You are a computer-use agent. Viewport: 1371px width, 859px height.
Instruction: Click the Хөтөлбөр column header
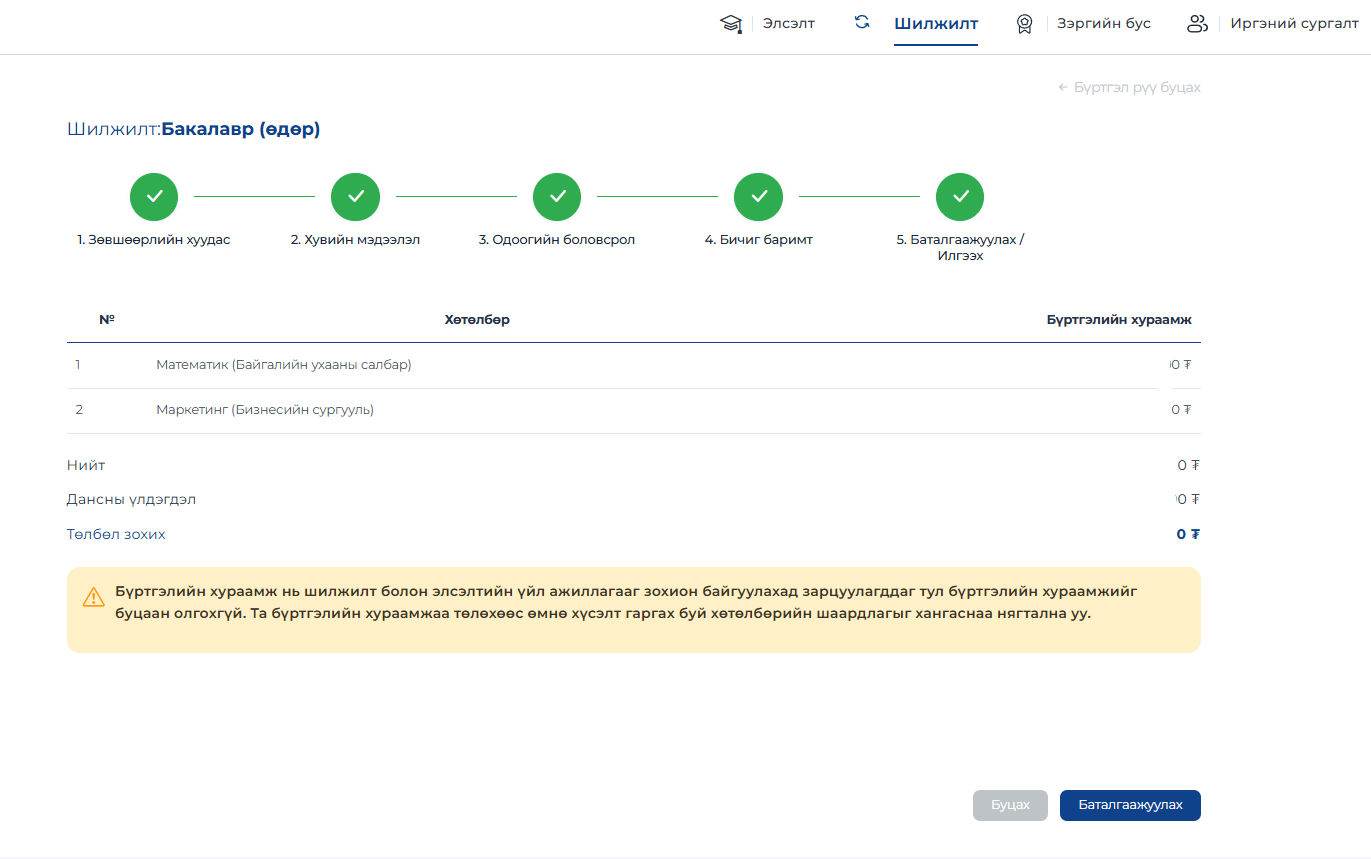477,320
